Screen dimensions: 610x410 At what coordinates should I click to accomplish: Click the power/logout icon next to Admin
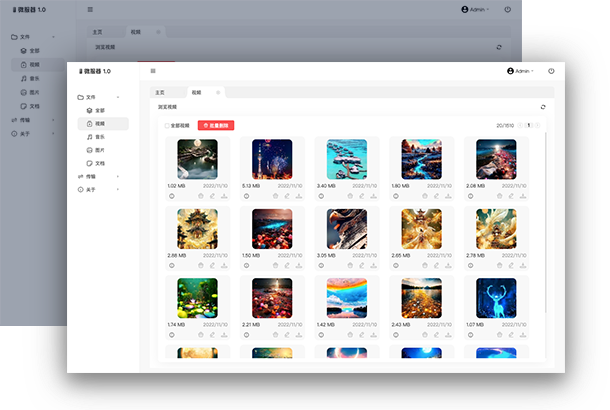click(551, 71)
